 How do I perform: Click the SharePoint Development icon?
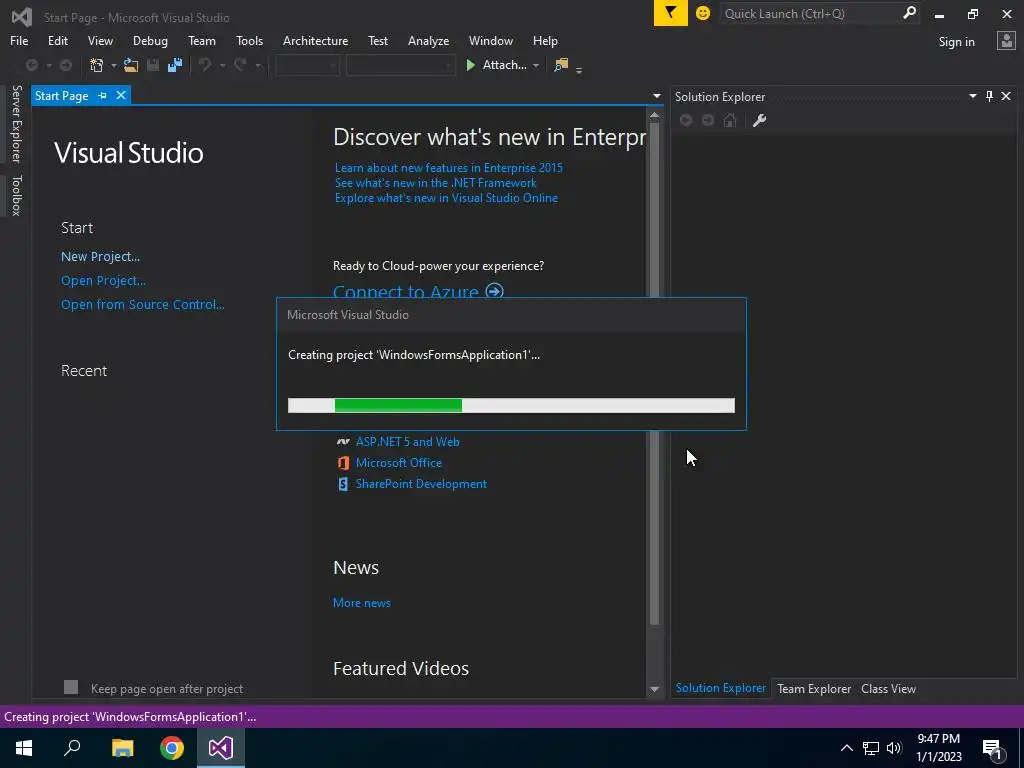pyautogui.click(x=343, y=484)
